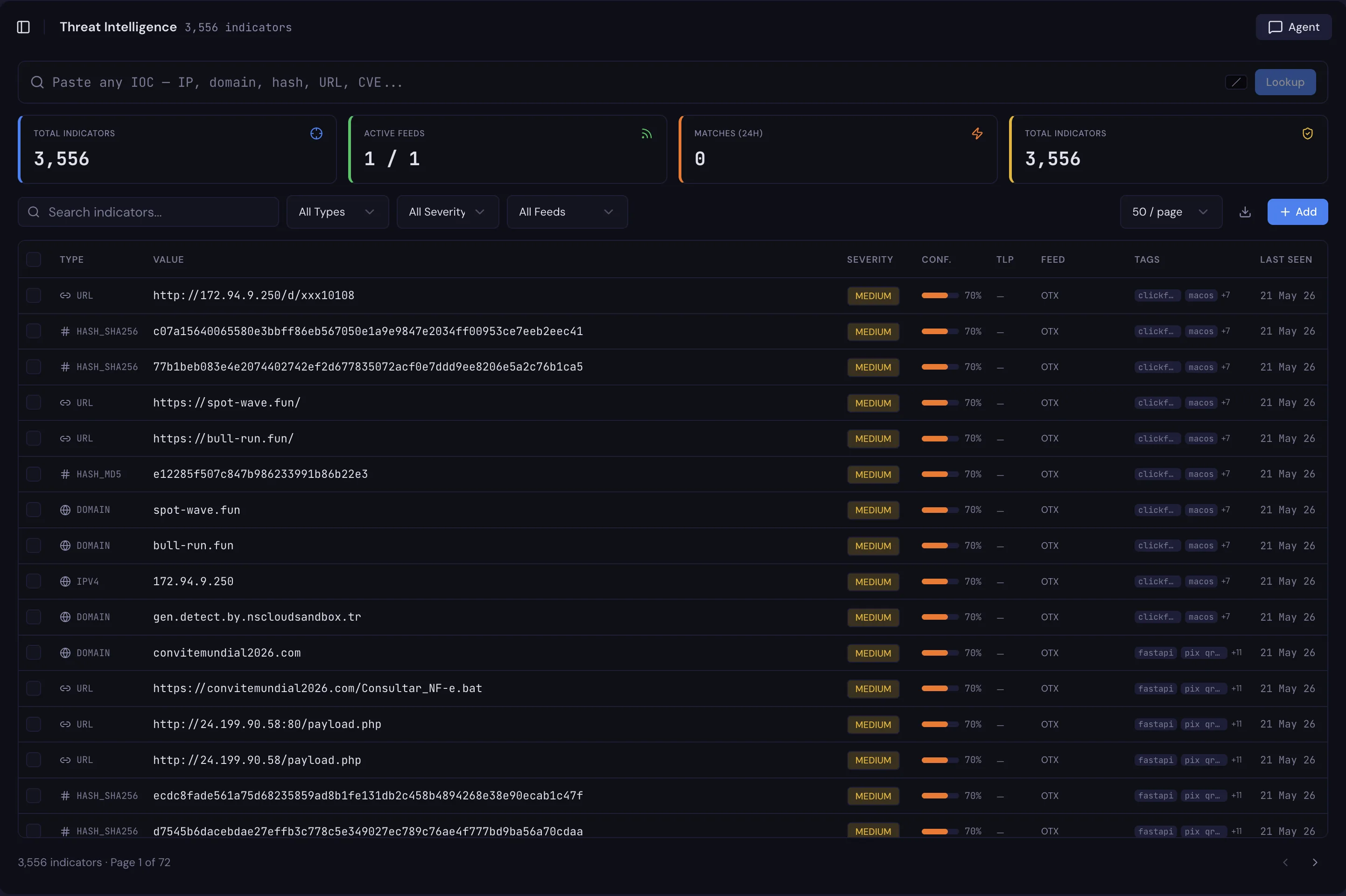Click fastapi tag on Consultar_NF-e.bat row
Viewport: 1346px width, 896px height.
(1155, 689)
